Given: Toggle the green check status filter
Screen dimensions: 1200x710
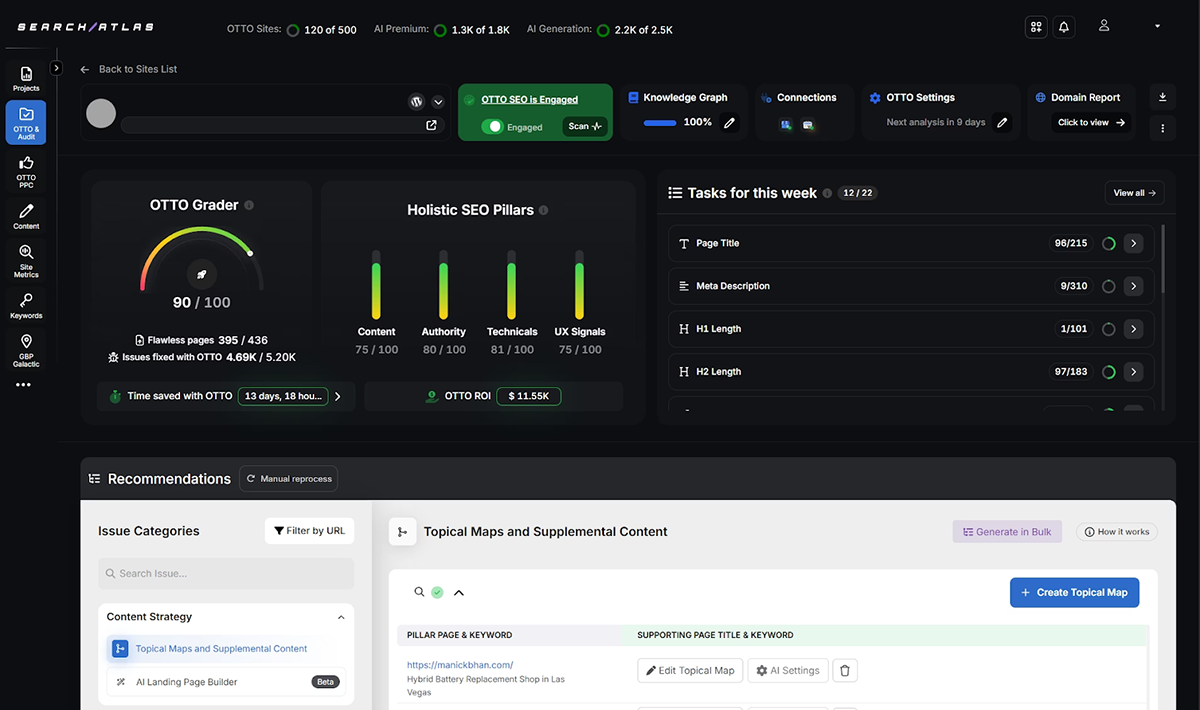Looking at the screenshot, I should click(x=438, y=592).
